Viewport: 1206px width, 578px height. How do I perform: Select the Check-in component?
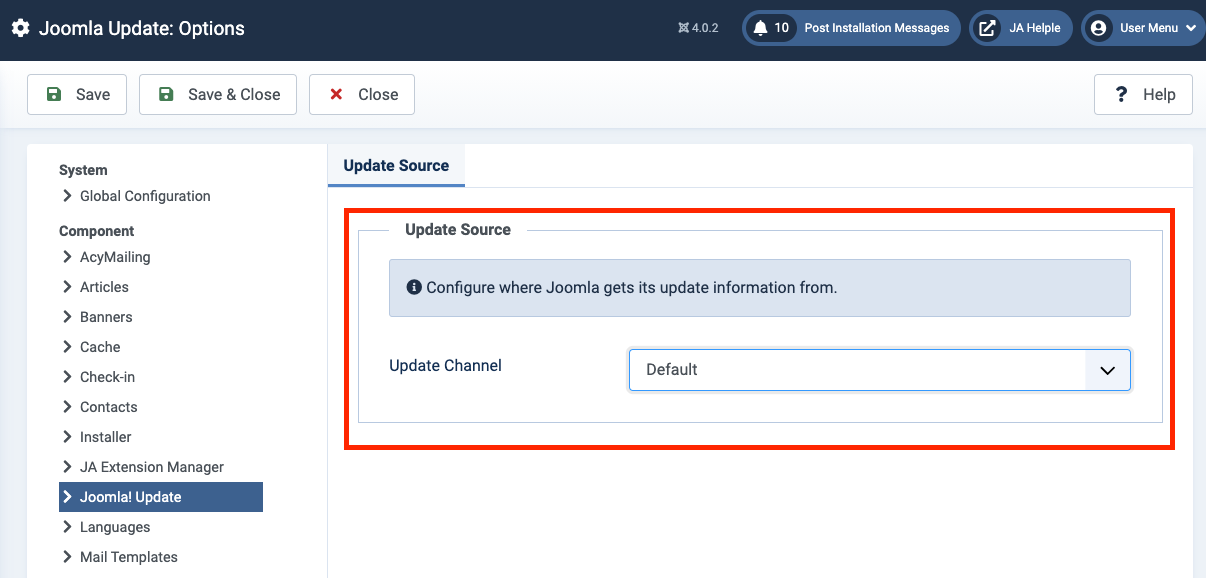[107, 377]
